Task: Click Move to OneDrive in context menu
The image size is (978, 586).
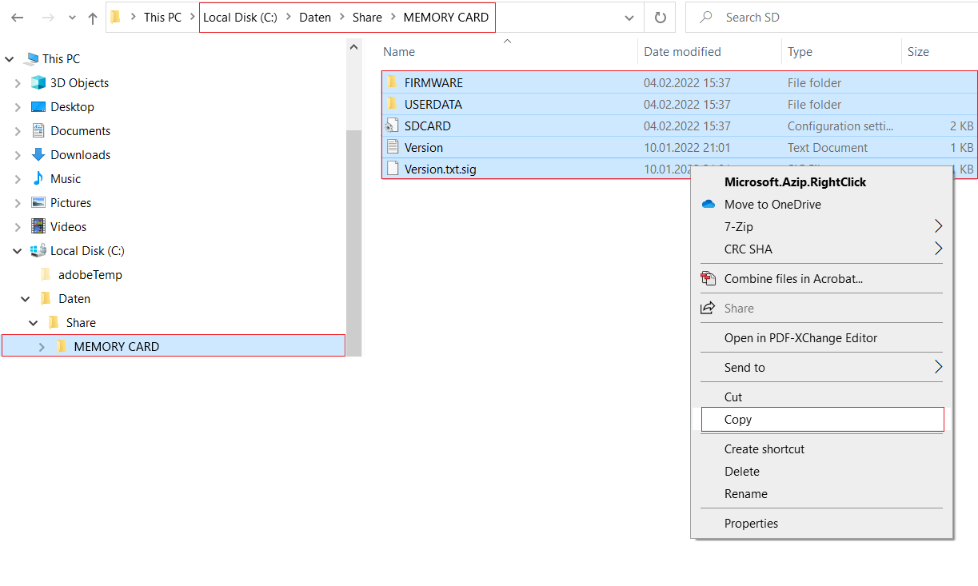Action: click(x=772, y=205)
